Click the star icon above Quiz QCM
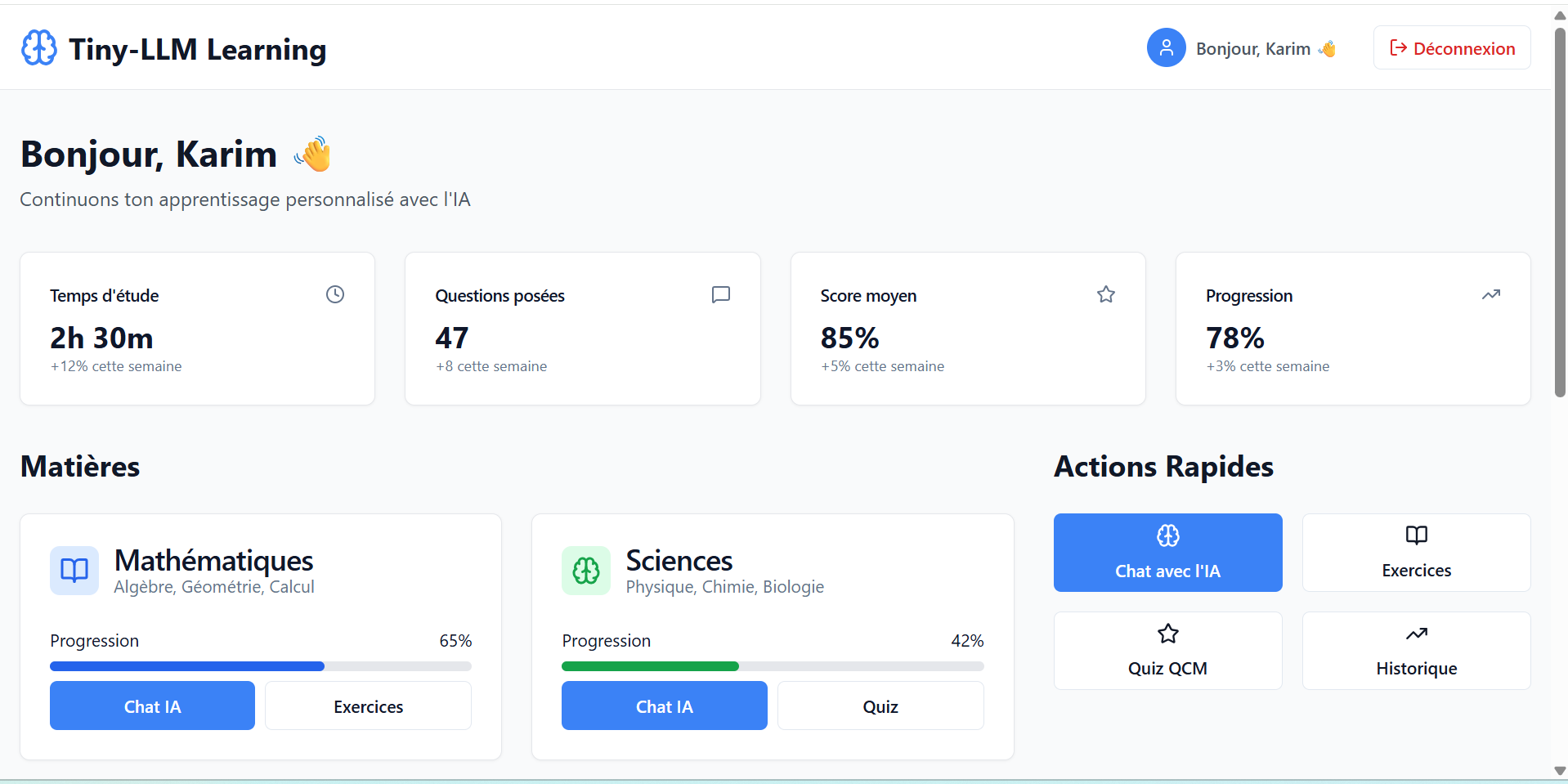 [x=1167, y=634]
